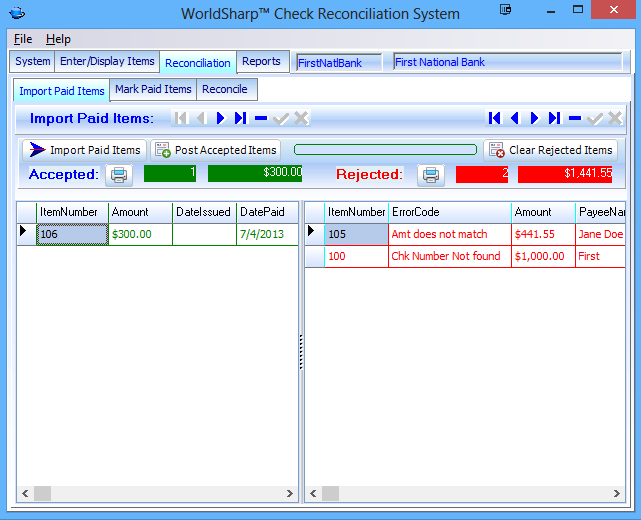Go to first record in right navigator
Screen dimensions: 641x520
click(494, 118)
